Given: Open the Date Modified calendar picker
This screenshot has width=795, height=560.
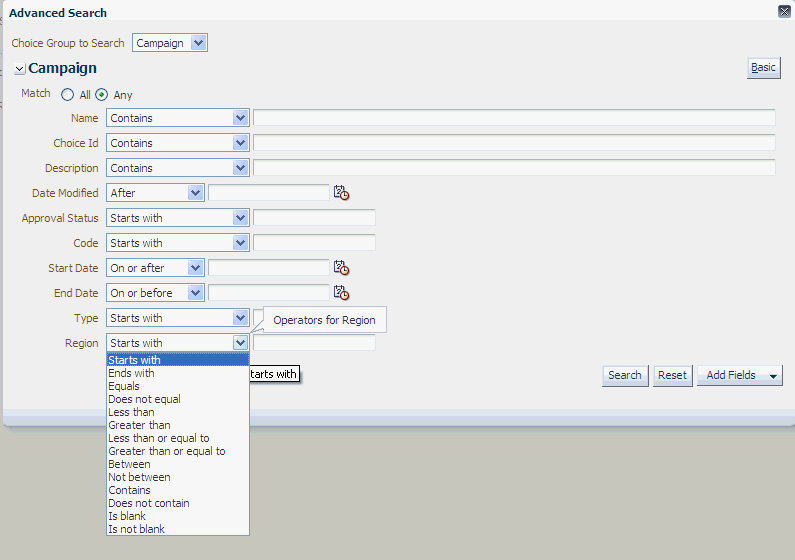Looking at the screenshot, I should click(341, 193).
